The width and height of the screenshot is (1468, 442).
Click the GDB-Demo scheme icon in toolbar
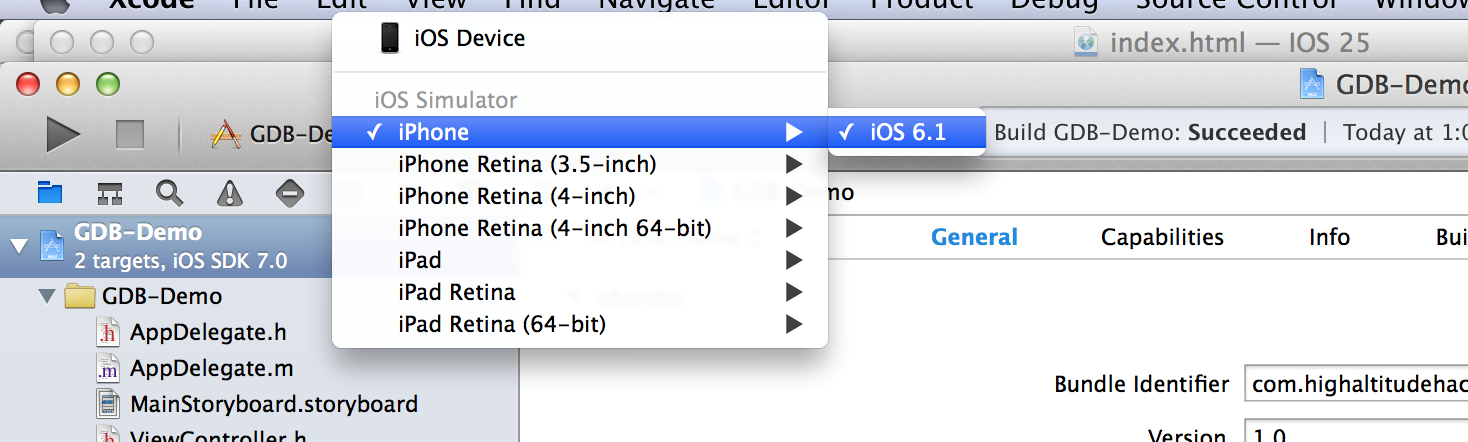[227, 134]
